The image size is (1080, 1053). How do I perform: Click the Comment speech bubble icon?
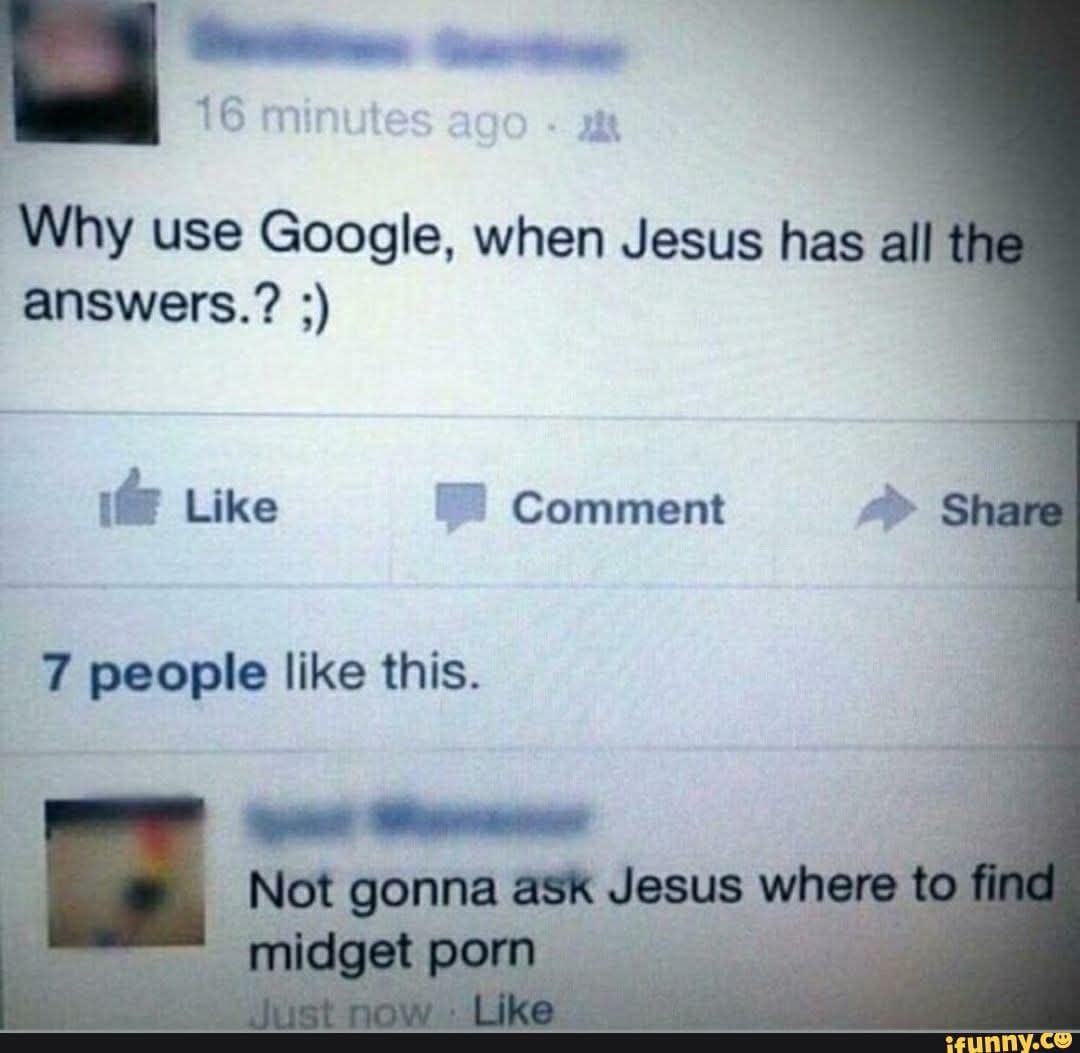point(460,507)
